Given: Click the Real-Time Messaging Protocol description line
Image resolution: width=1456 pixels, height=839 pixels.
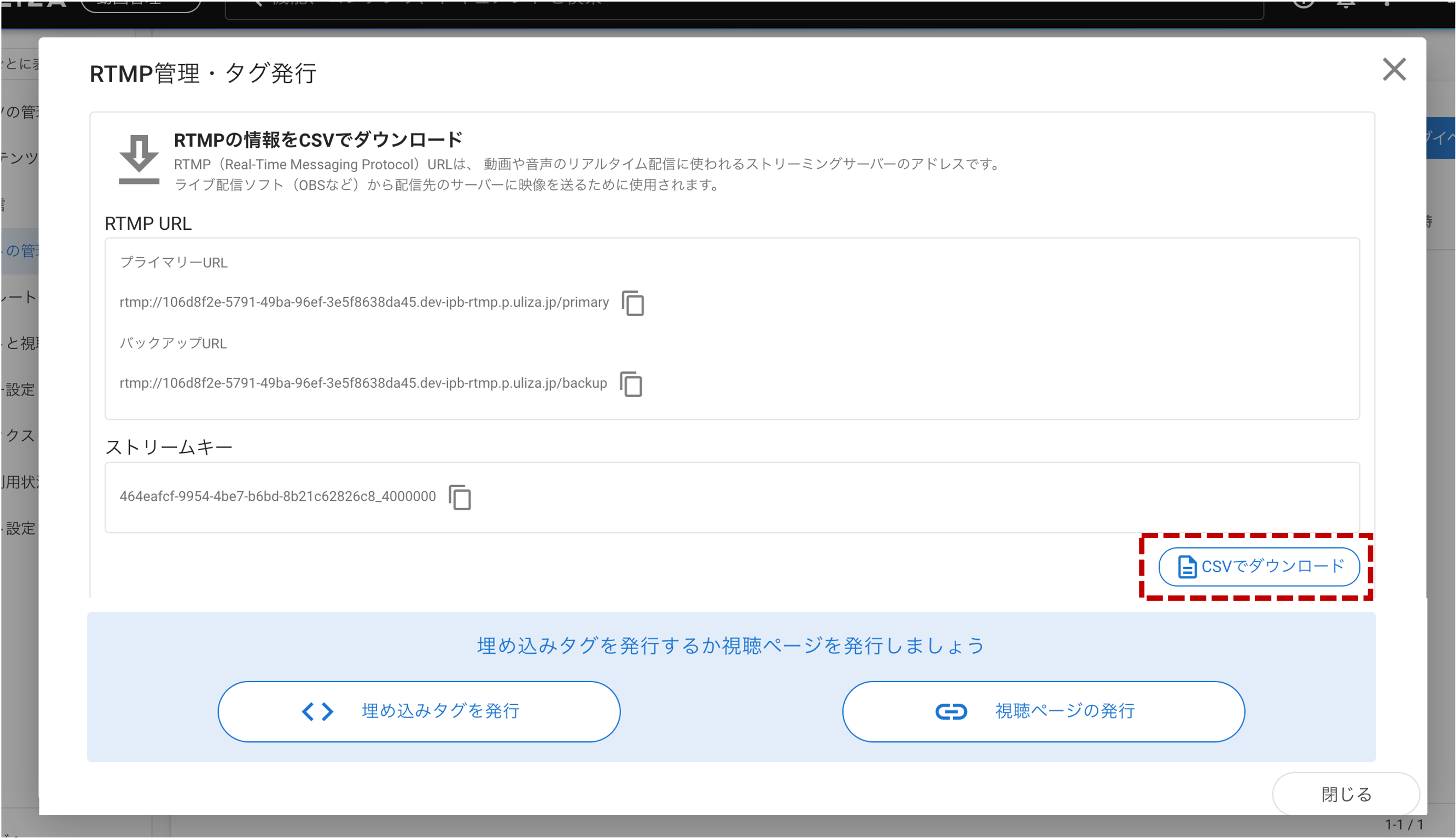Looking at the screenshot, I should [x=588, y=164].
